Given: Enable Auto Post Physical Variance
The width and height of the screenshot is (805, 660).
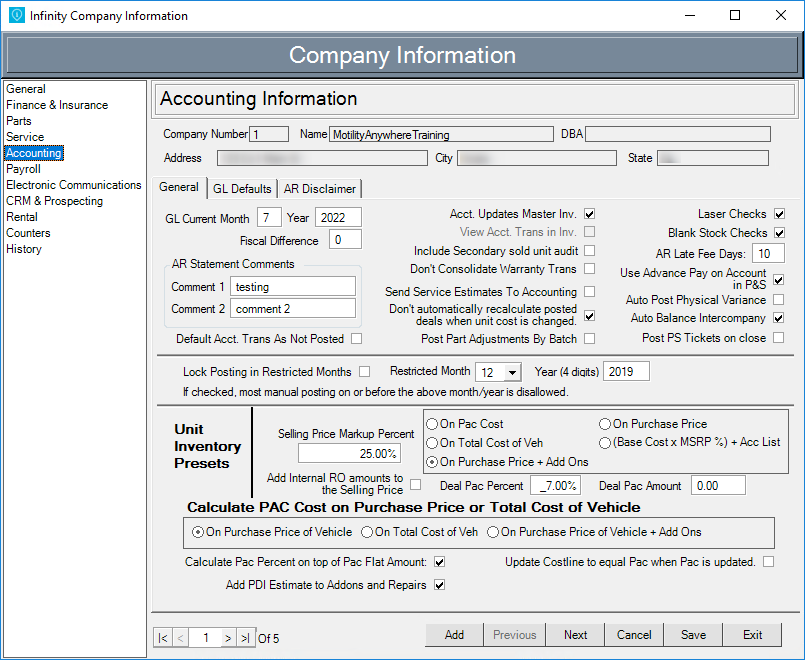Looking at the screenshot, I should coord(779,299).
